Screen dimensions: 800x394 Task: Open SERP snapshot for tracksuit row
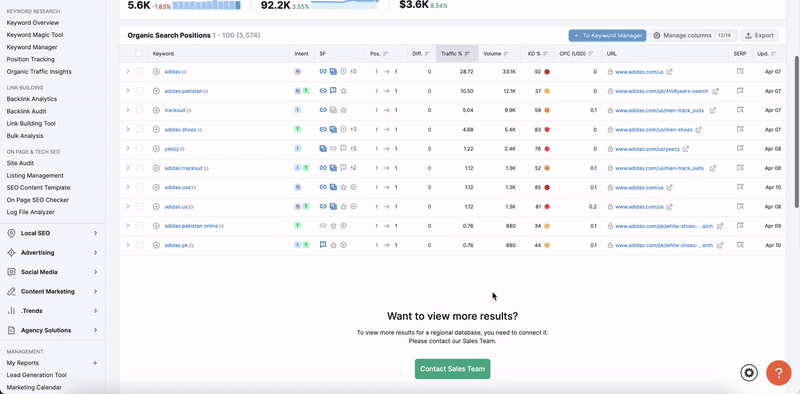740,110
